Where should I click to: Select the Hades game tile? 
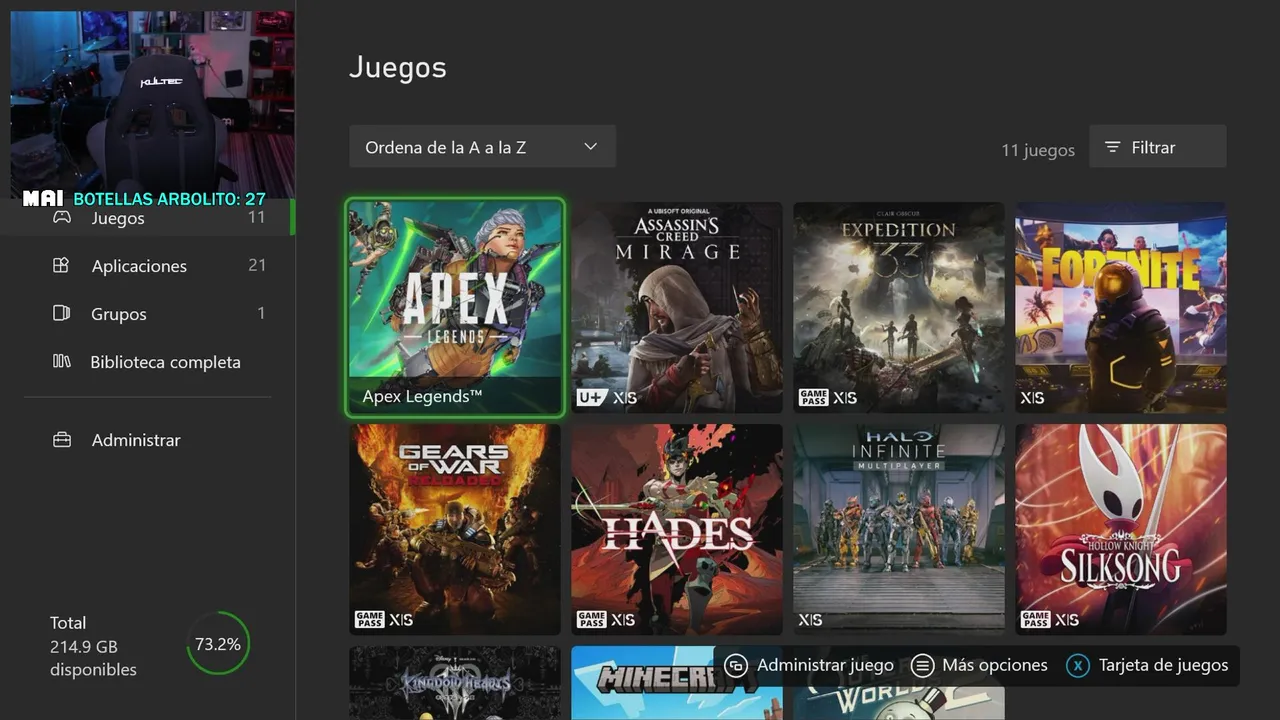pyautogui.click(x=677, y=529)
